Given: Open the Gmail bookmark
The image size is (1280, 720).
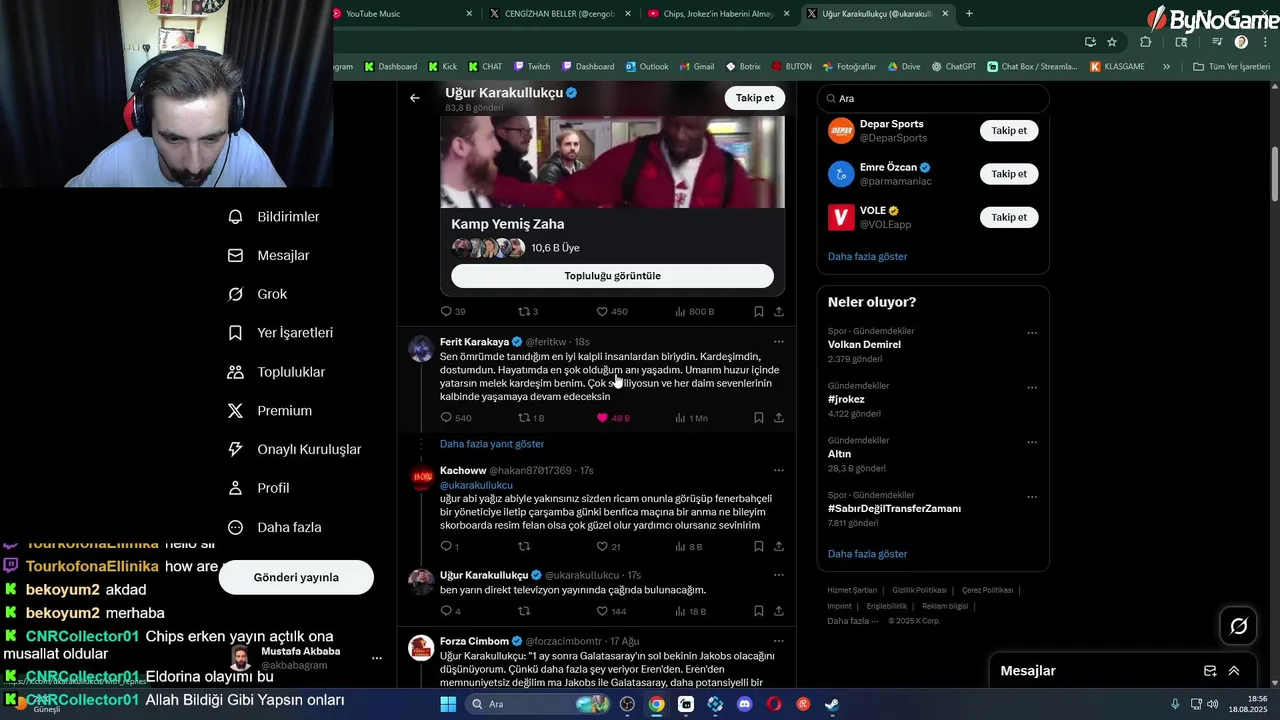Looking at the screenshot, I should (x=696, y=67).
